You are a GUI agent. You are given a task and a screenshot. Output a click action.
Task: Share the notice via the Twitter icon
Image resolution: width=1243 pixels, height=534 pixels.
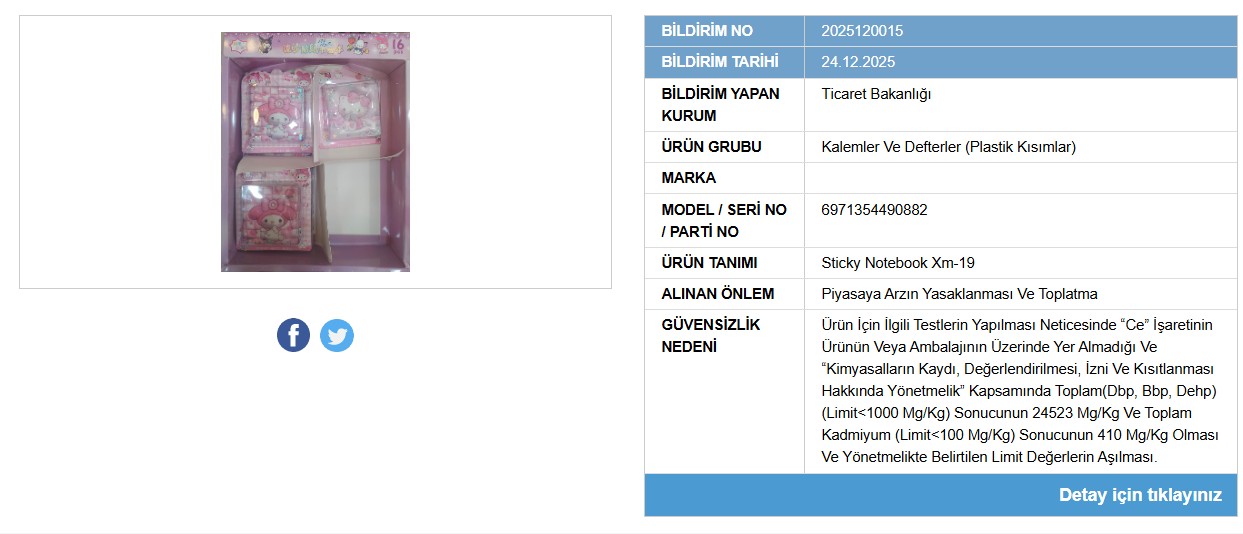(x=337, y=335)
